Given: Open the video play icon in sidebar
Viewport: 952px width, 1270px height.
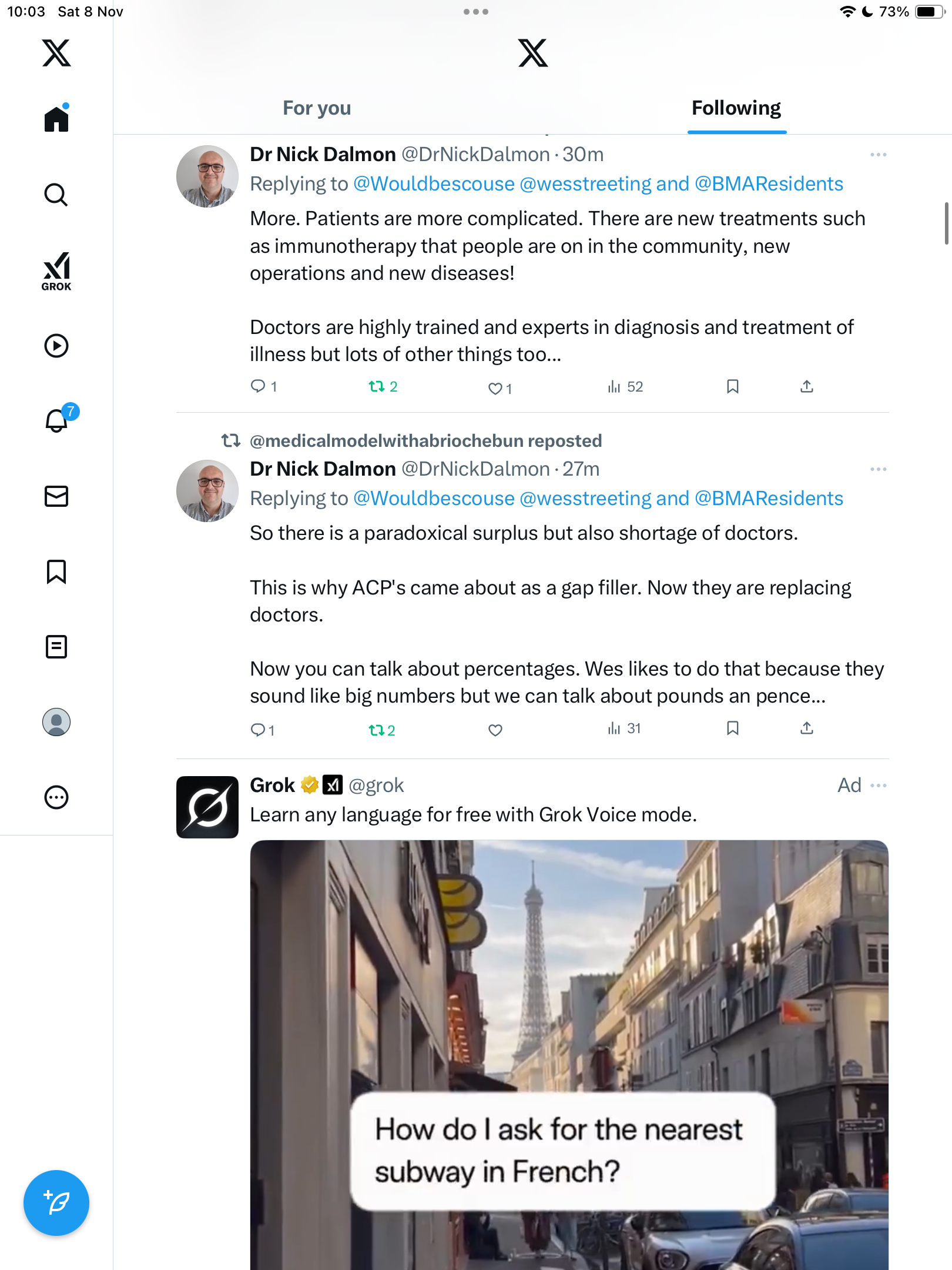Looking at the screenshot, I should (56, 346).
